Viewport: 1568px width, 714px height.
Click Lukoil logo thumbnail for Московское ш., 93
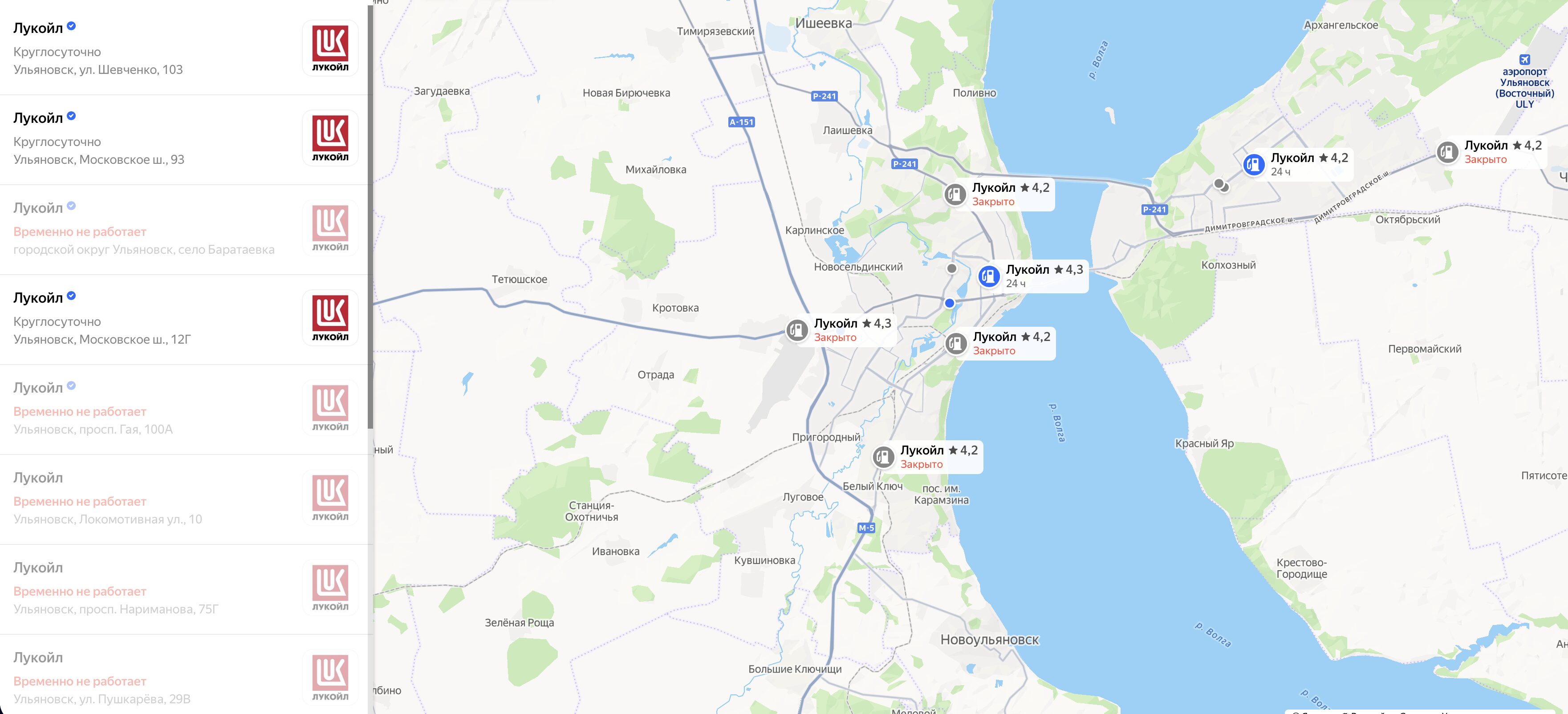click(330, 138)
